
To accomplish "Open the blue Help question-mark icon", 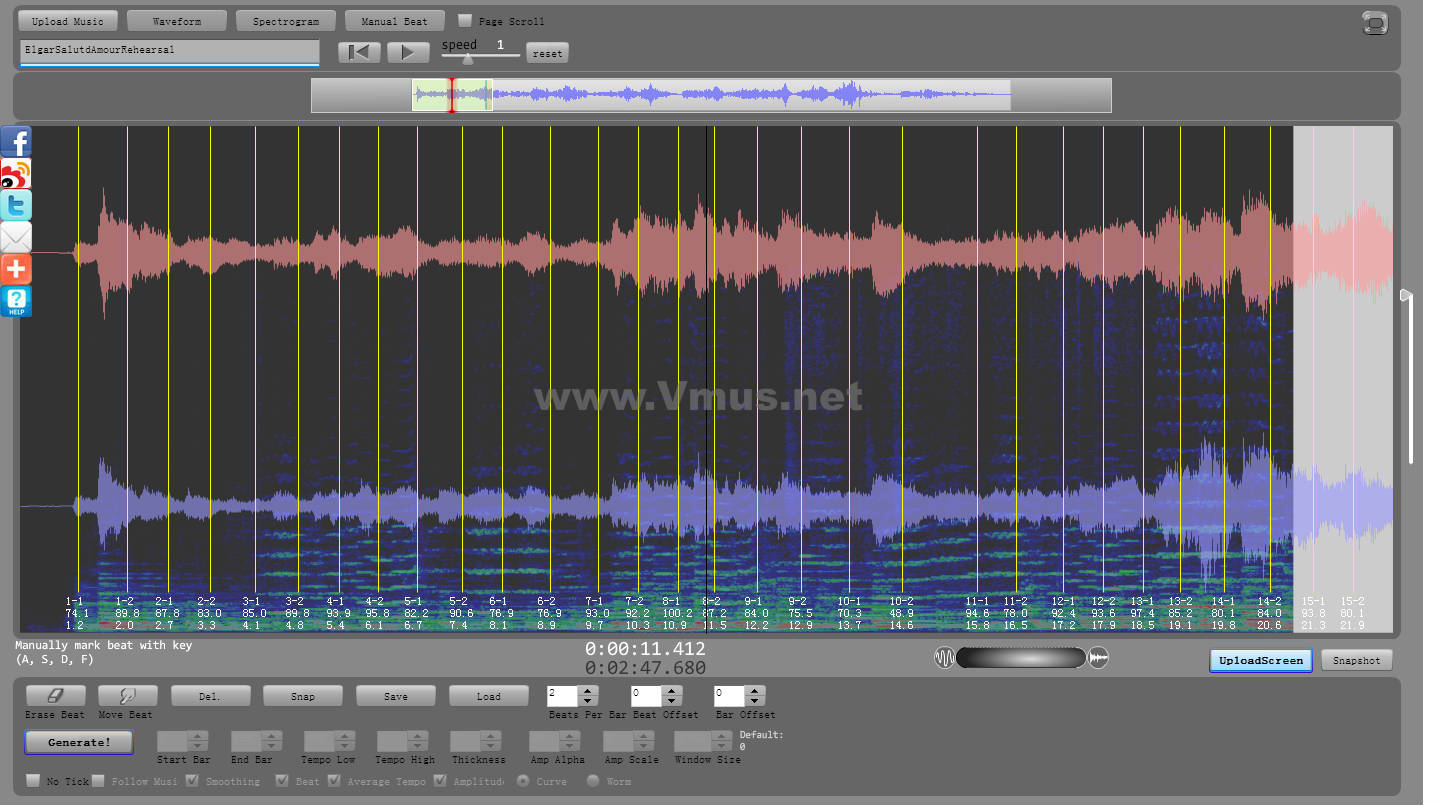I will point(16,301).
